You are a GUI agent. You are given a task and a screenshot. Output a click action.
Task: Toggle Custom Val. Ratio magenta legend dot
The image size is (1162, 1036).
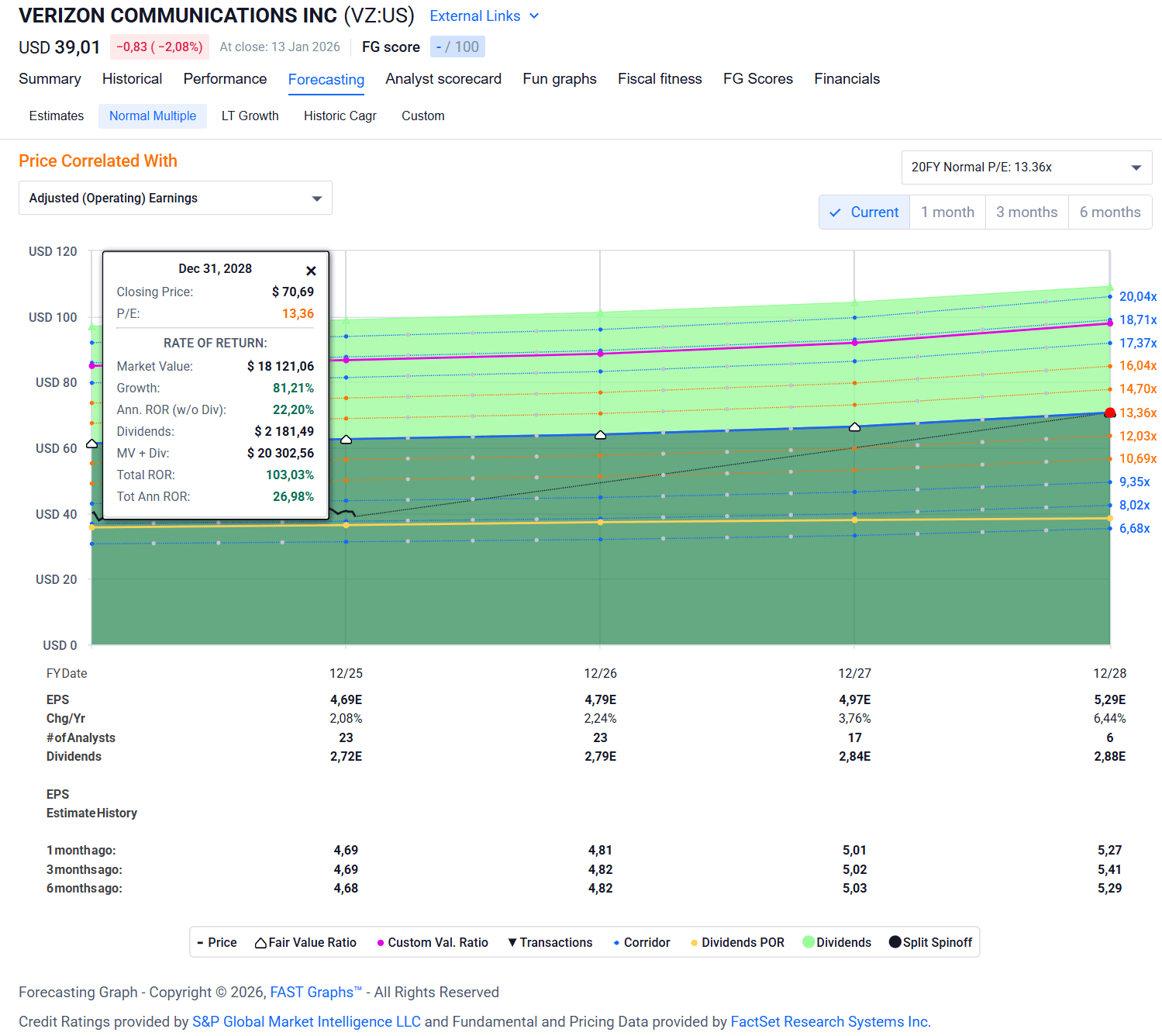381,943
